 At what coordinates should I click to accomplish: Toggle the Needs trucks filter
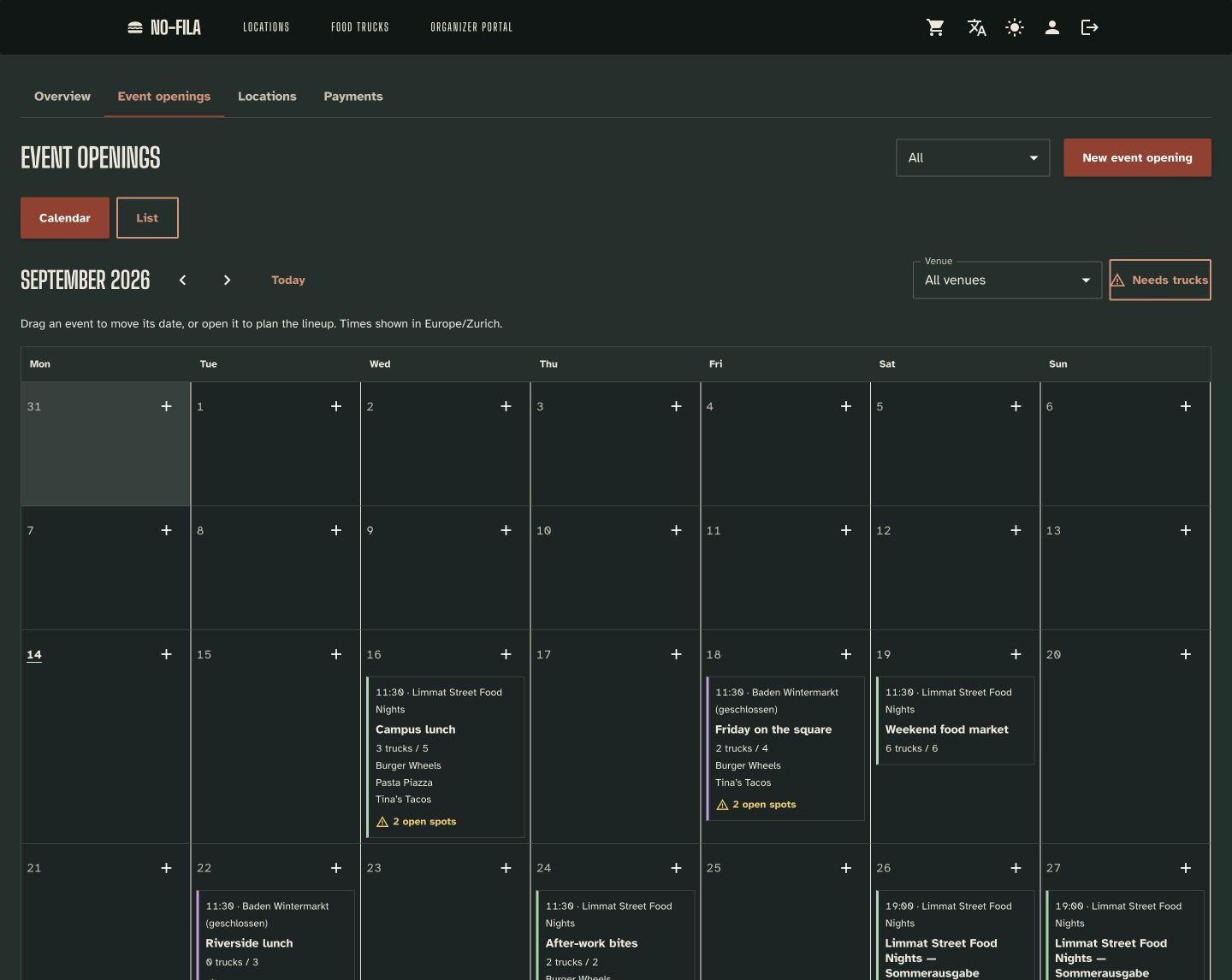[x=1160, y=280]
